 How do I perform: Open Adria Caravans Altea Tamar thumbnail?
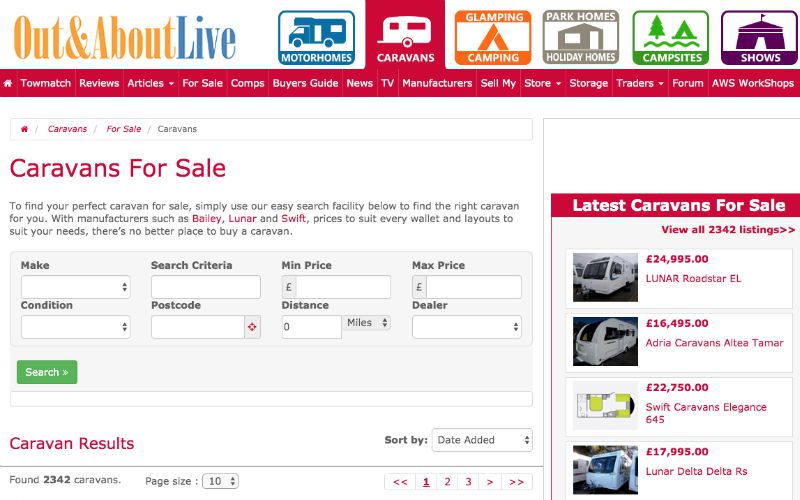(x=605, y=341)
